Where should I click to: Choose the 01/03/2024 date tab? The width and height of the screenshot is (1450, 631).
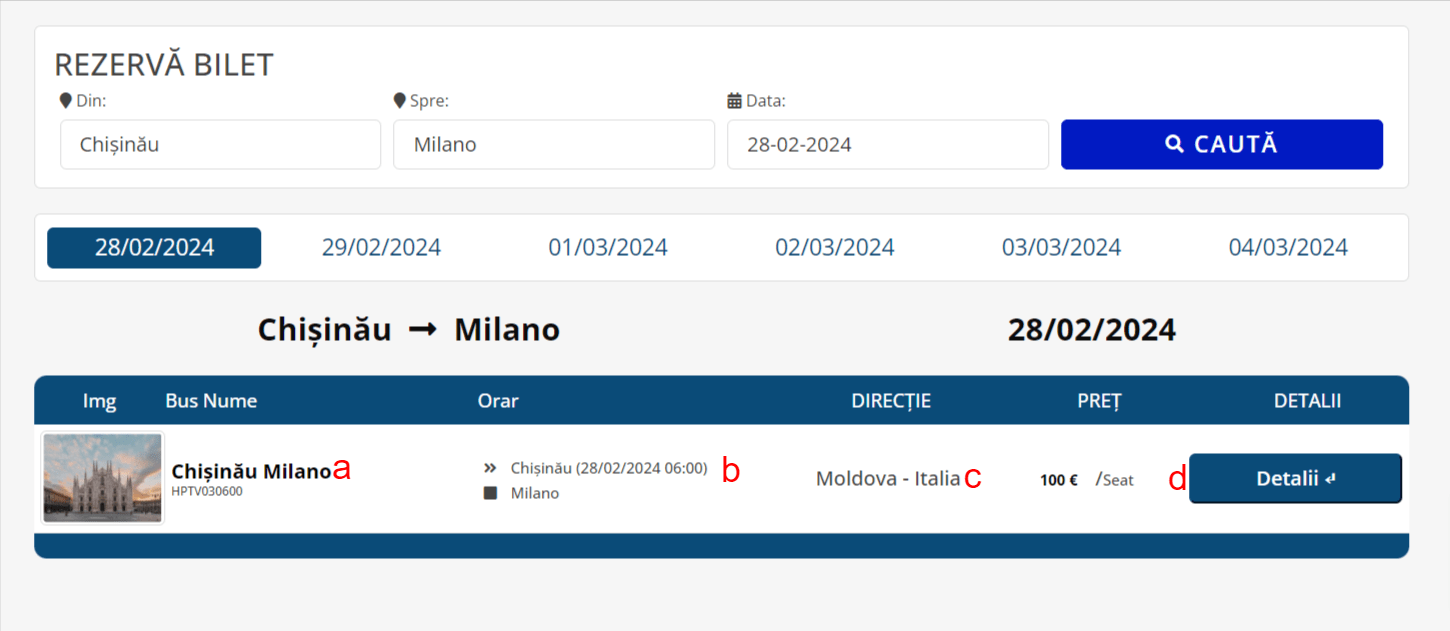608,248
